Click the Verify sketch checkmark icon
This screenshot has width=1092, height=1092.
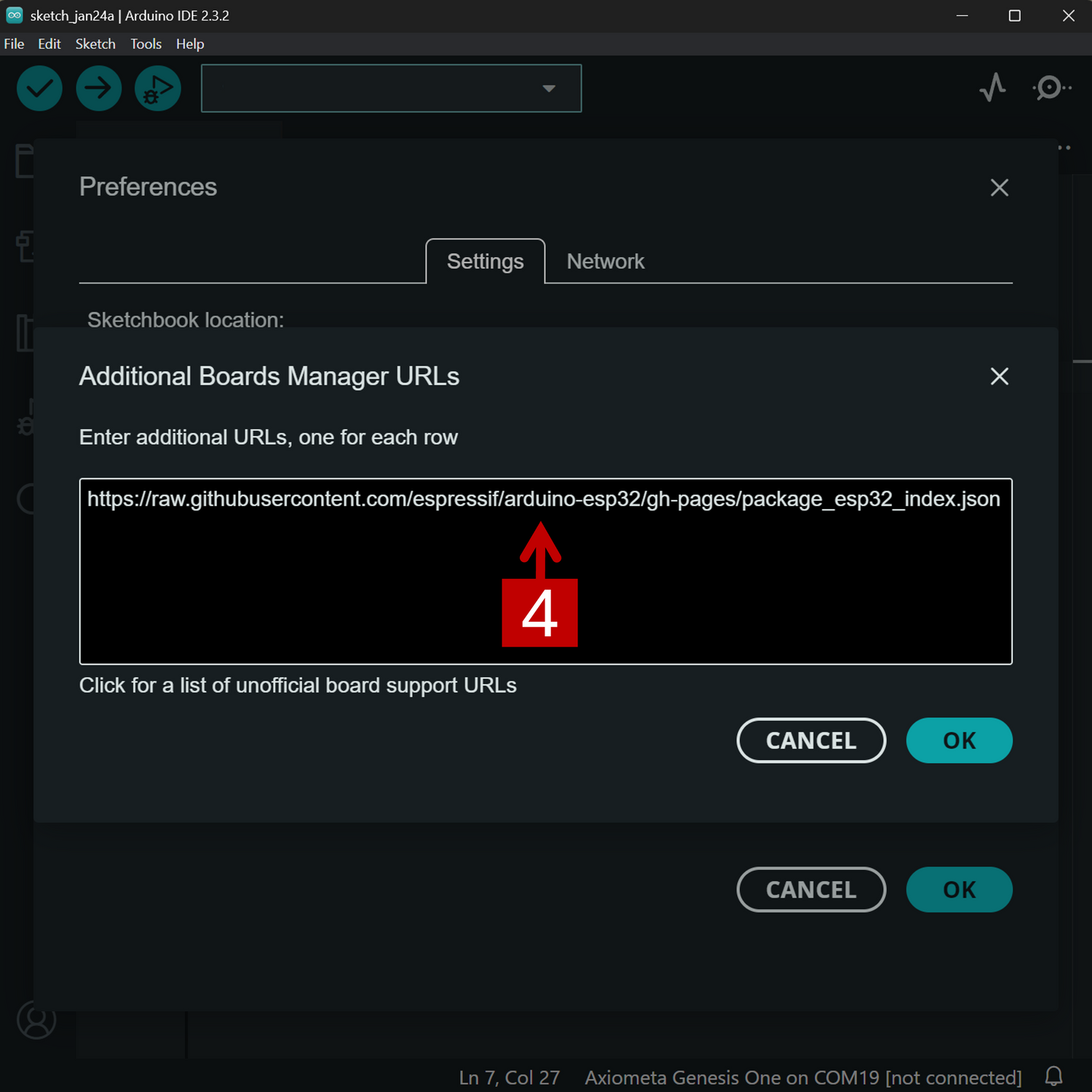point(39,88)
